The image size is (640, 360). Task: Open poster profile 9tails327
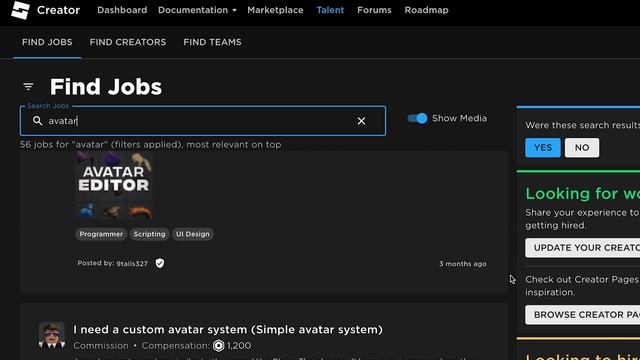click(132, 264)
